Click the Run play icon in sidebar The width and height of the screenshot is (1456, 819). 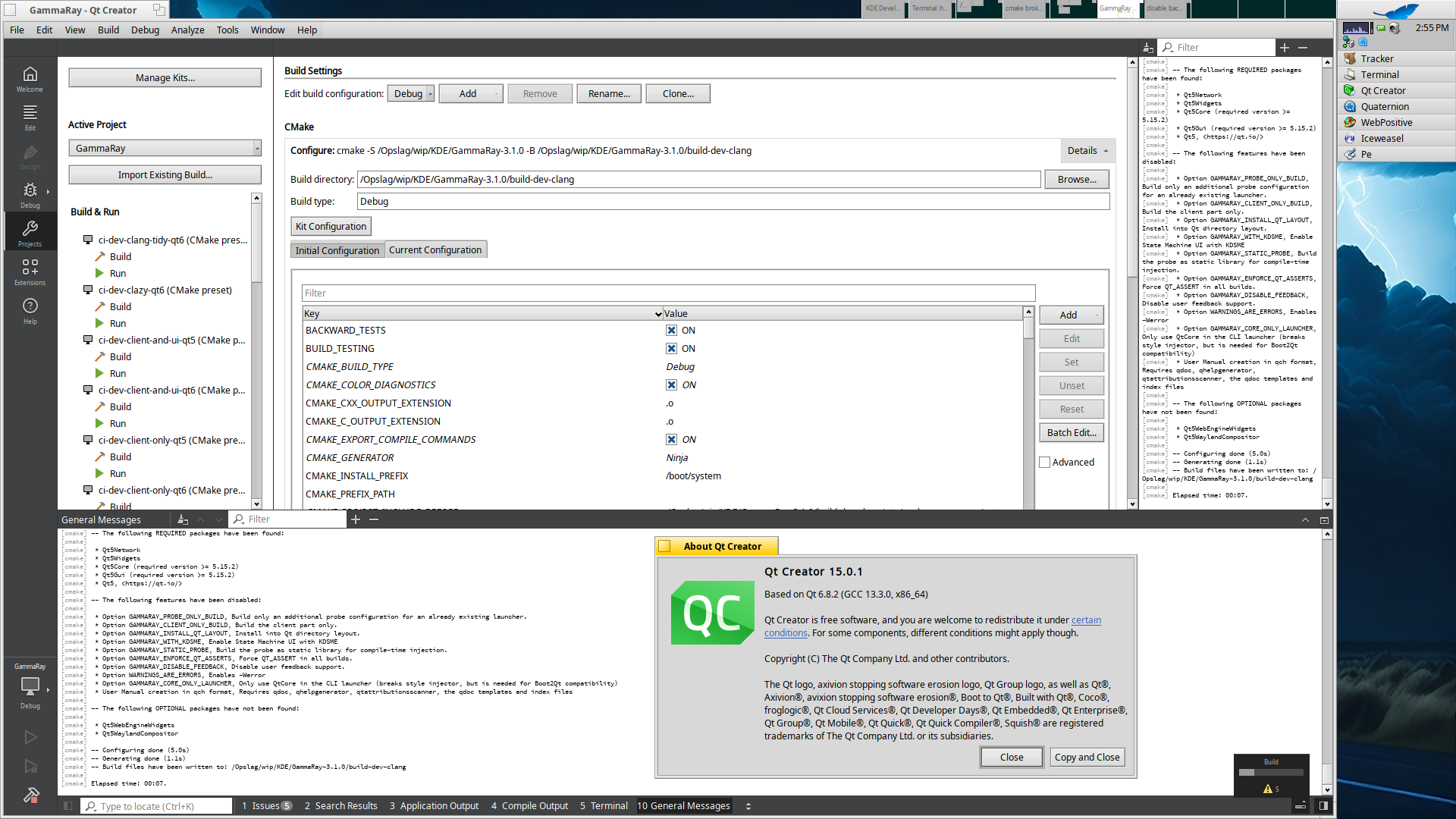(30, 736)
